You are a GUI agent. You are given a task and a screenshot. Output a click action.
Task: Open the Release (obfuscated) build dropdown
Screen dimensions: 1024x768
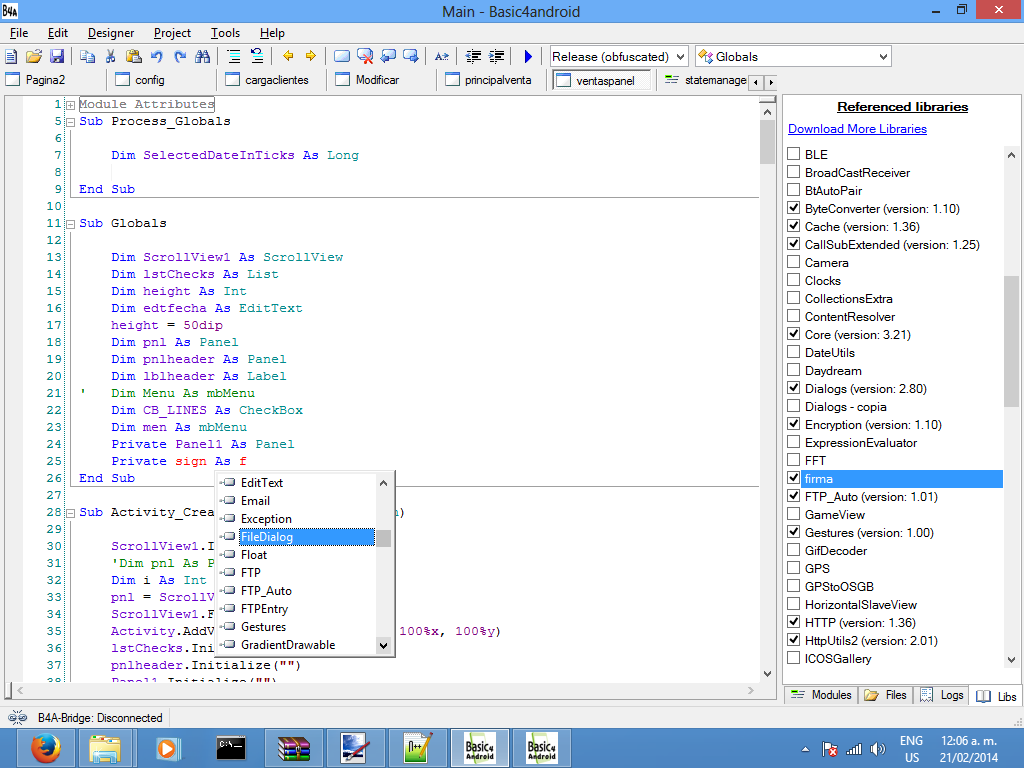pos(680,57)
